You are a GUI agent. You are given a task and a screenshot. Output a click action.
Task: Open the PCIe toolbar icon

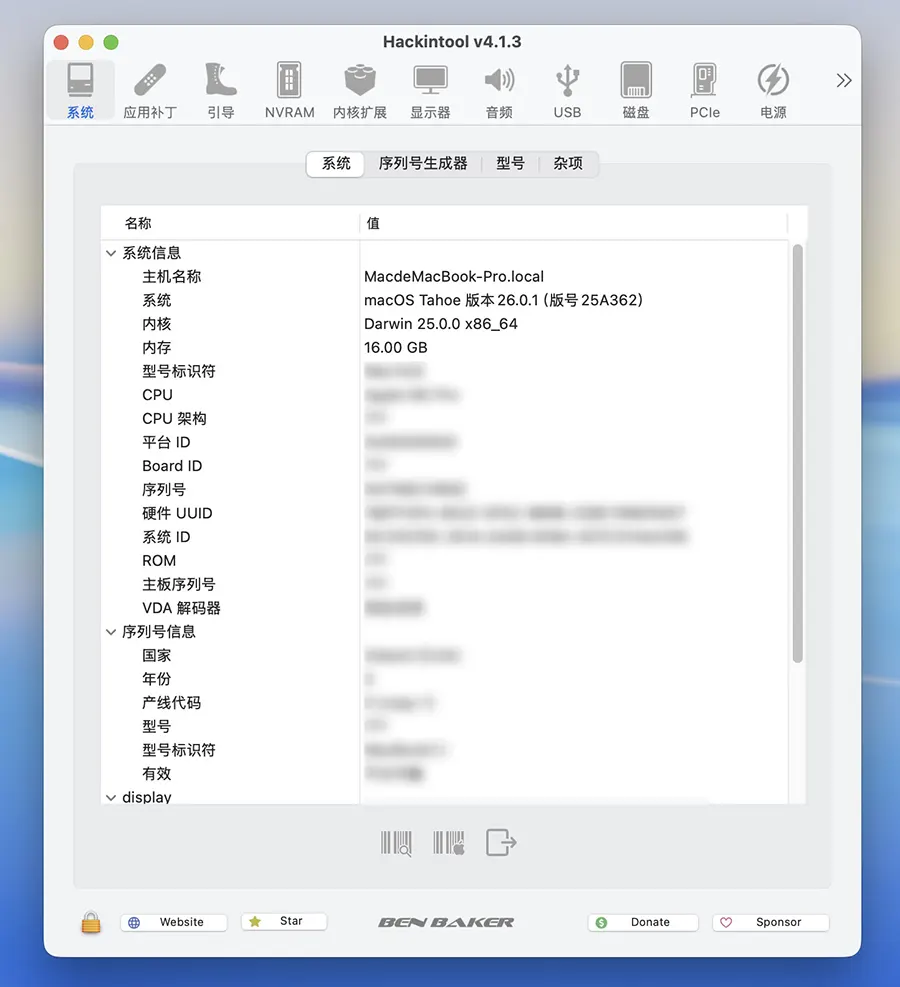click(704, 91)
